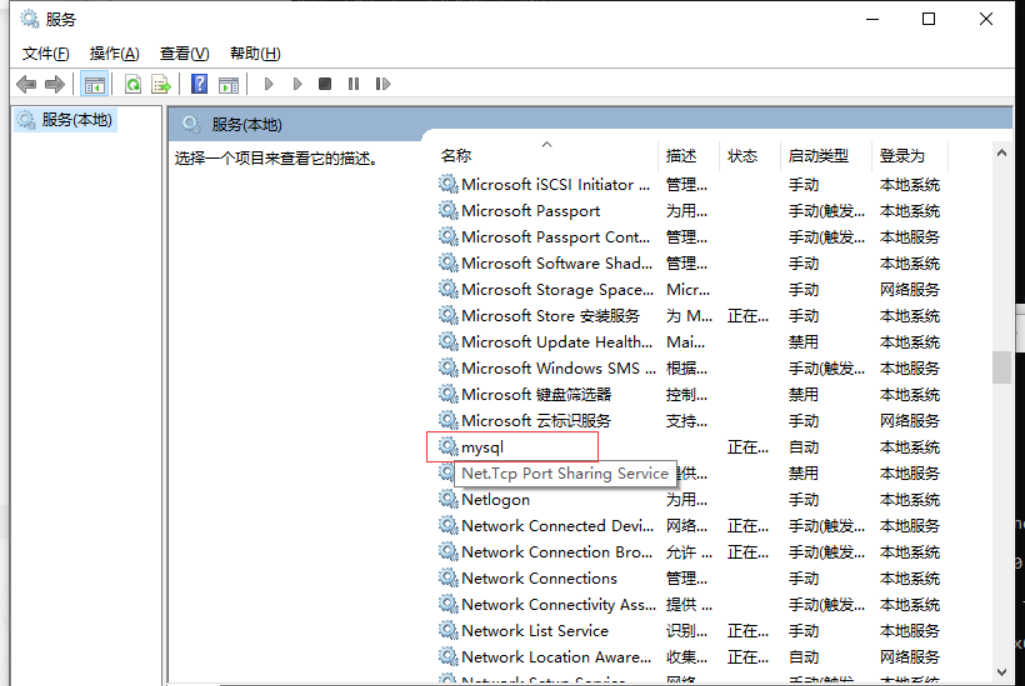This screenshot has height=686, width=1025.
Task: Toggle the show/hide action pane icon
Action: (228, 84)
